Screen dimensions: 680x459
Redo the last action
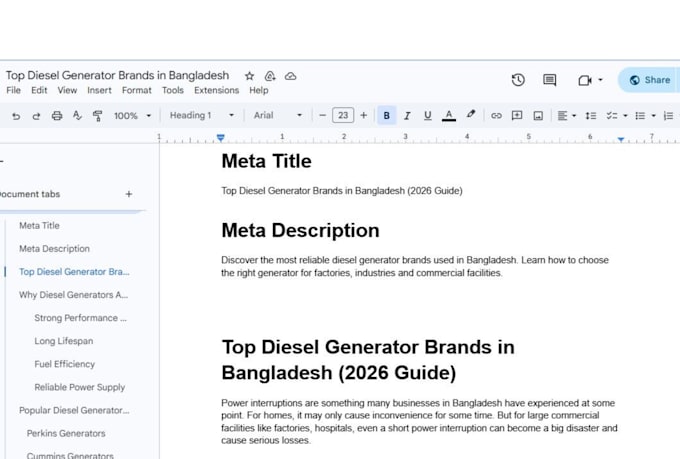[36, 116]
